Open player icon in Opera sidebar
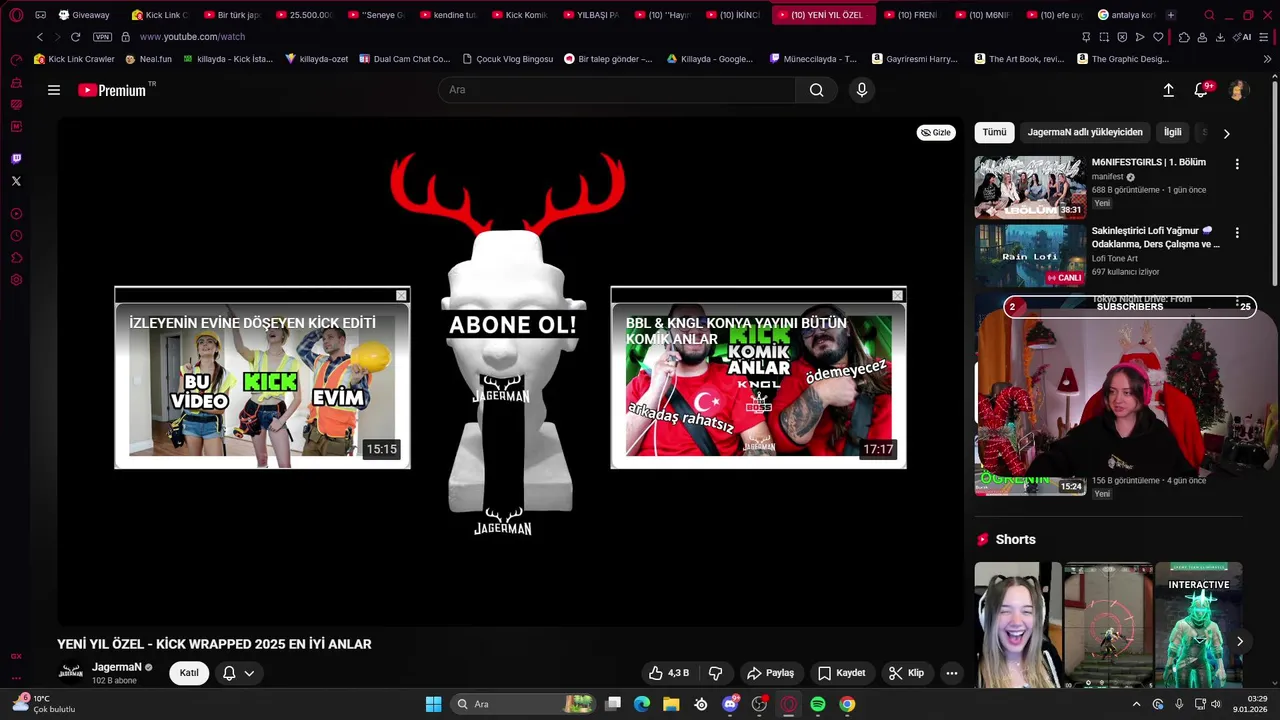 (x=16, y=214)
